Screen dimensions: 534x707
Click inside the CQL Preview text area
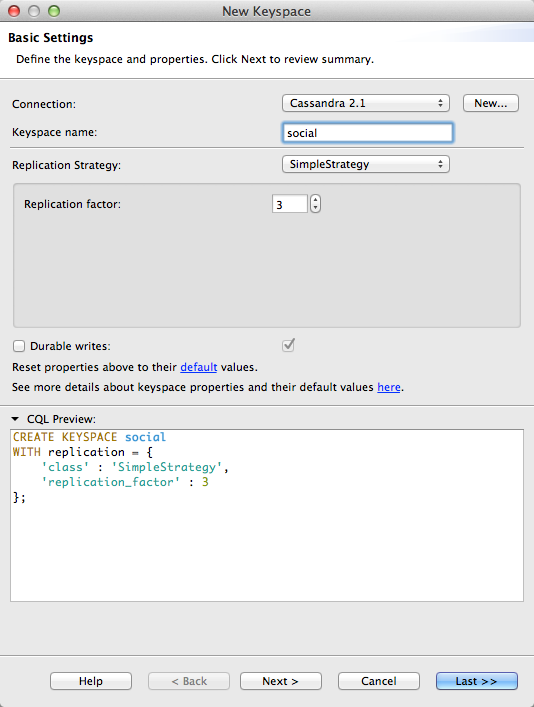coord(267,515)
